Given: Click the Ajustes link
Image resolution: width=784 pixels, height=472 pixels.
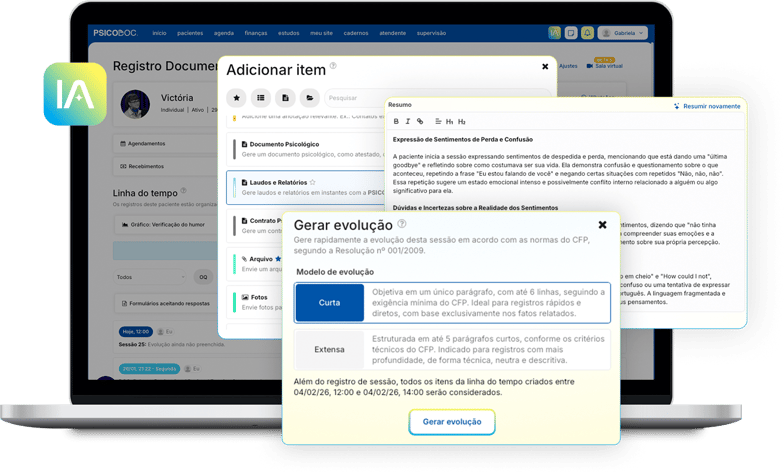Looking at the screenshot, I should tap(568, 66).
